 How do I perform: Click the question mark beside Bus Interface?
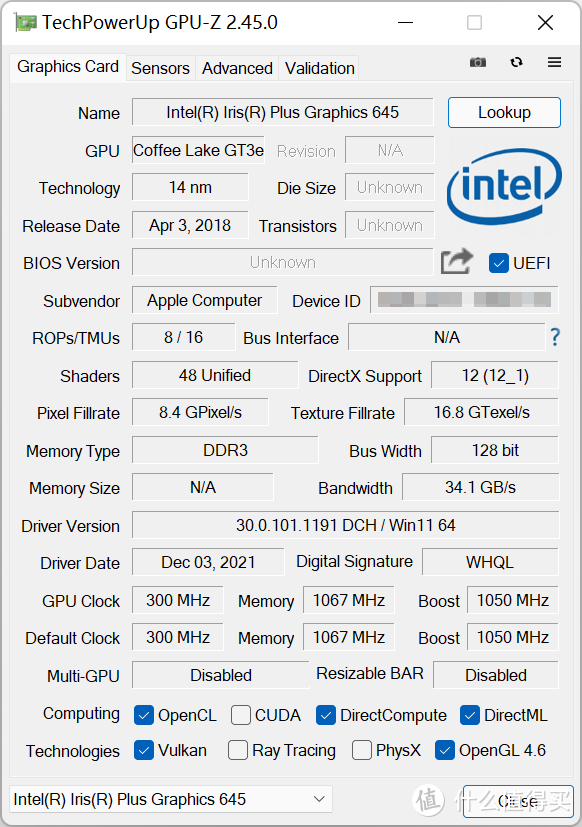[x=555, y=338]
